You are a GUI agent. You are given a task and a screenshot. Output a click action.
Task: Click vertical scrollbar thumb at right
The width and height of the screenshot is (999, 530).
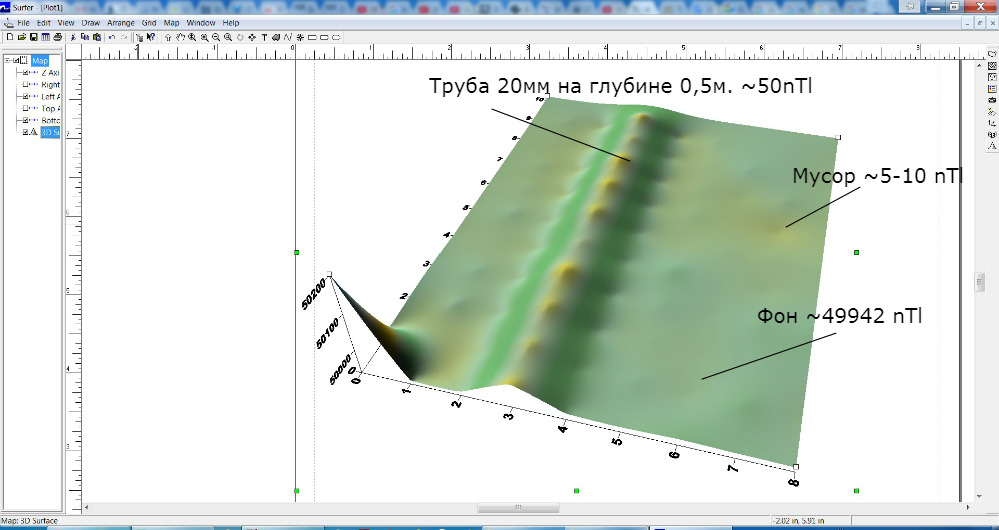[980, 282]
